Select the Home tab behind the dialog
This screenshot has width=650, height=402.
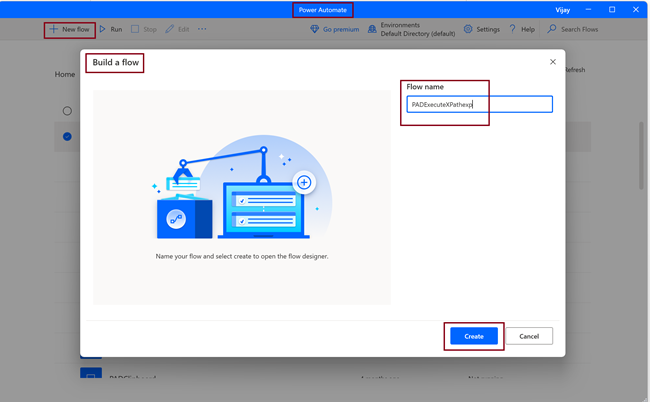(65, 75)
